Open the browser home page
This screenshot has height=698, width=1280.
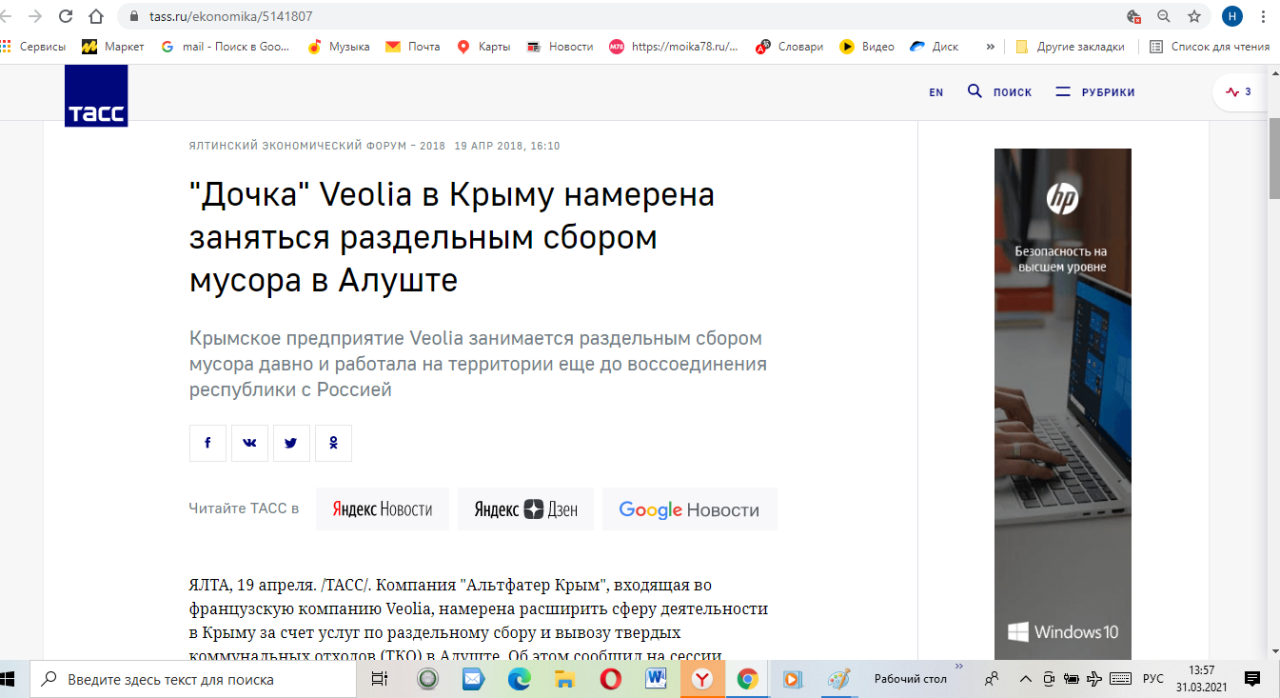pyautogui.click(x=96, y=17)
